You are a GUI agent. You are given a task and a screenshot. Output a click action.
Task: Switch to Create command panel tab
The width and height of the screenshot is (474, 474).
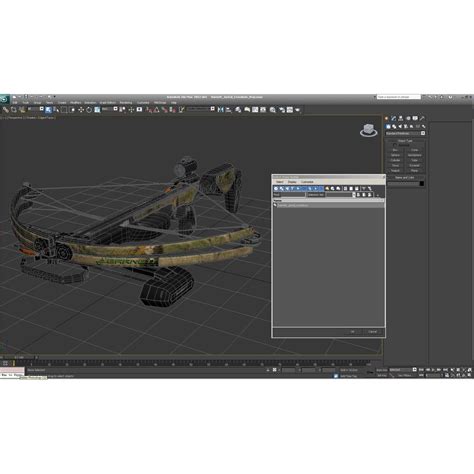click(x=386, y=118)
